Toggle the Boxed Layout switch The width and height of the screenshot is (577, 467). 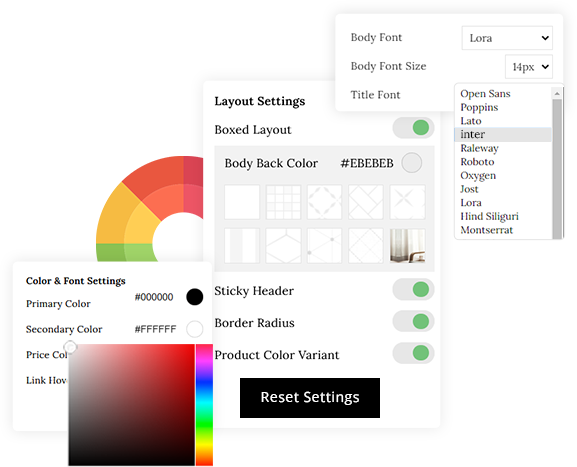pyautogui.click(x=413, y=128)
